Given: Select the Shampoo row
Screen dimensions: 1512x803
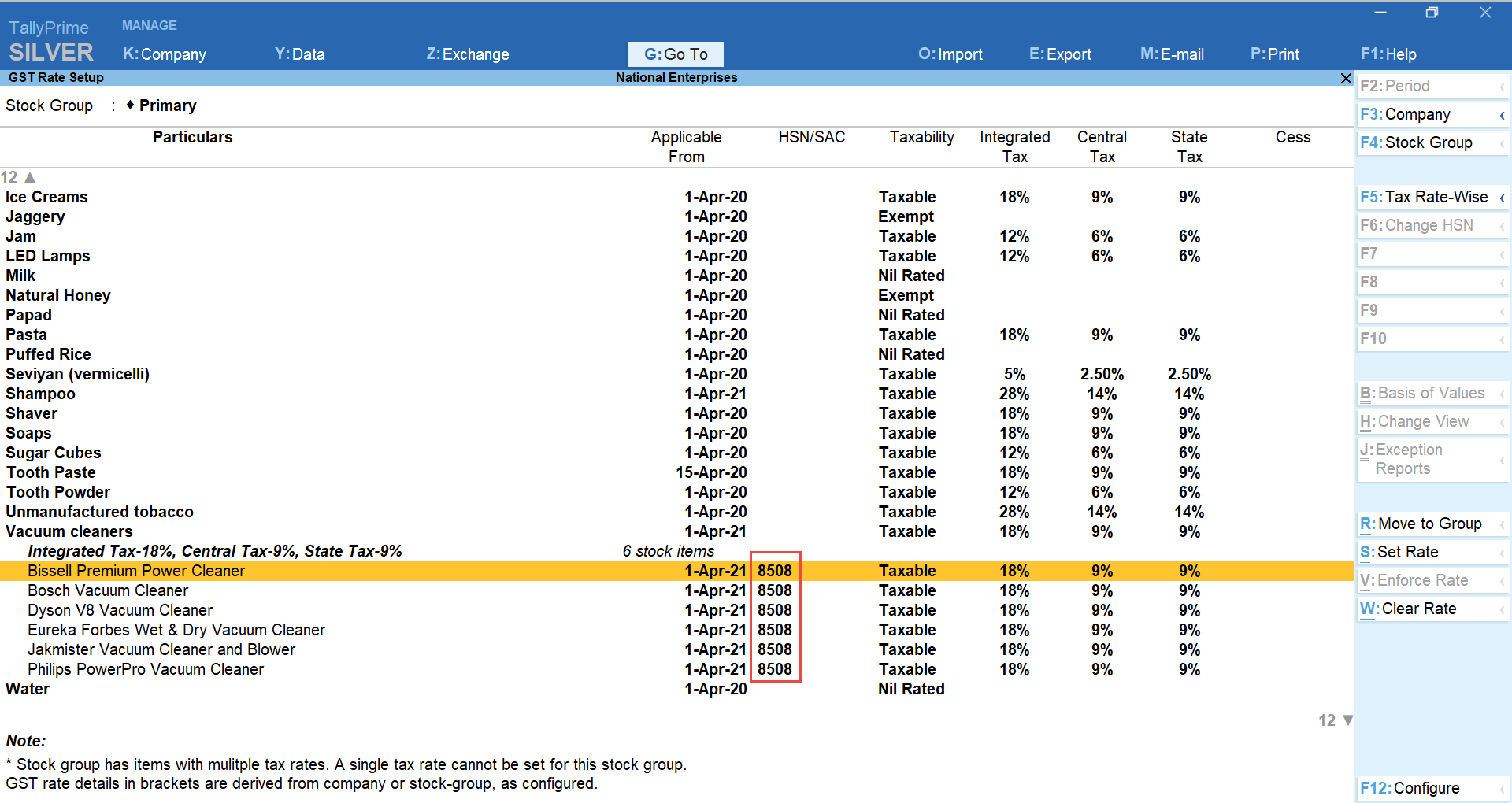Looking at the screenshot, I should click(x=676, y=394).
